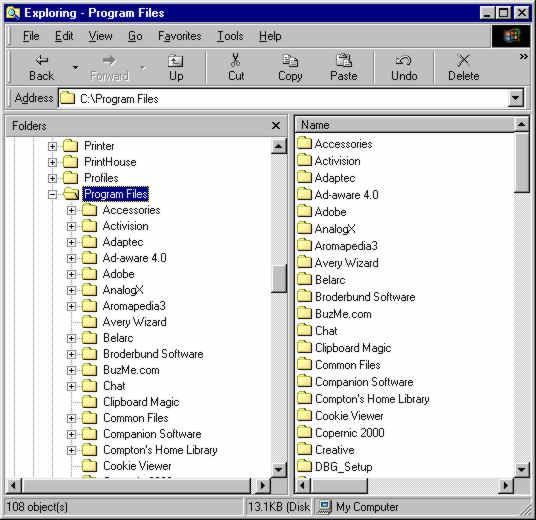This screenshot has width=536, height=520.
Task: Open the Favorites menu
Action: coord(179,36)
